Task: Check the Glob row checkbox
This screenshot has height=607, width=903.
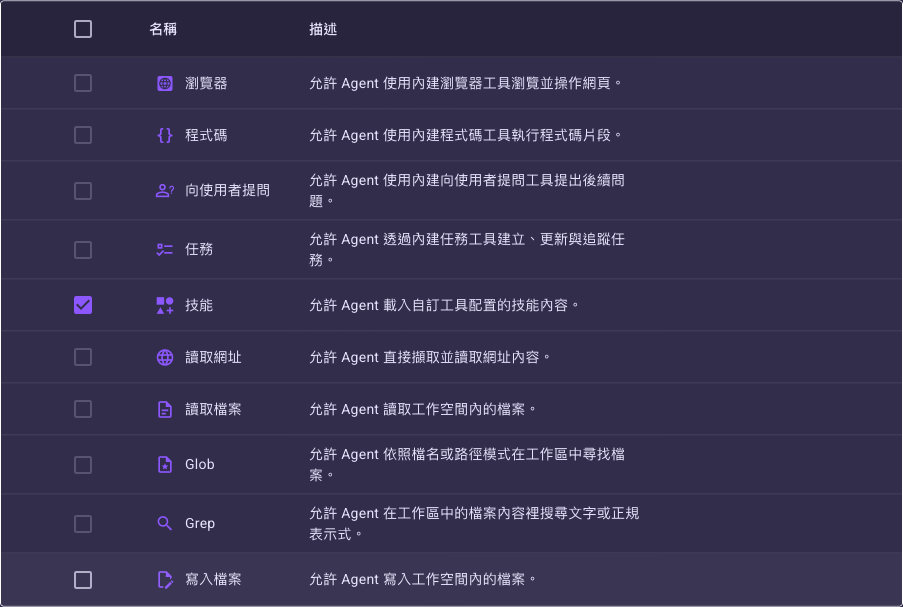Action: [x=83, y=465]
